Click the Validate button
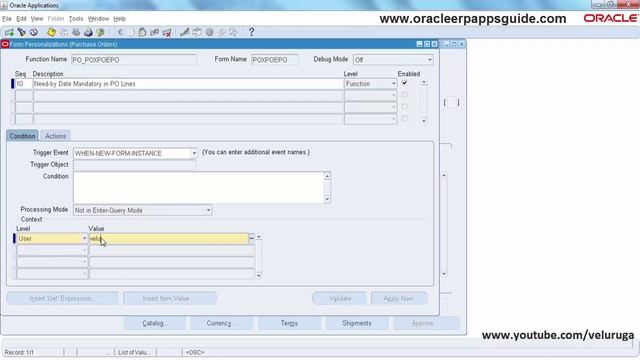 (340, 298)
